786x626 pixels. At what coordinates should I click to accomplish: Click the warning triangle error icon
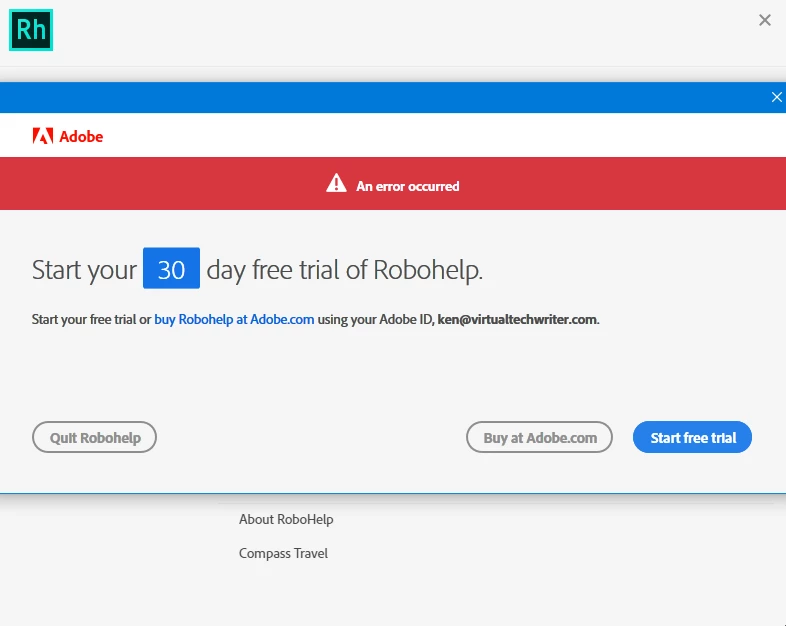pyautogui.click(x=336, y=183)
